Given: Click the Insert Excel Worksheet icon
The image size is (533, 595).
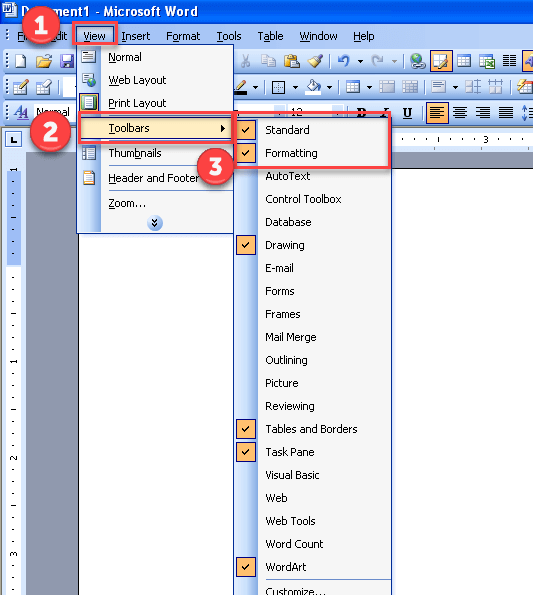Looking at the screenshot, I should tap(487, 61).
